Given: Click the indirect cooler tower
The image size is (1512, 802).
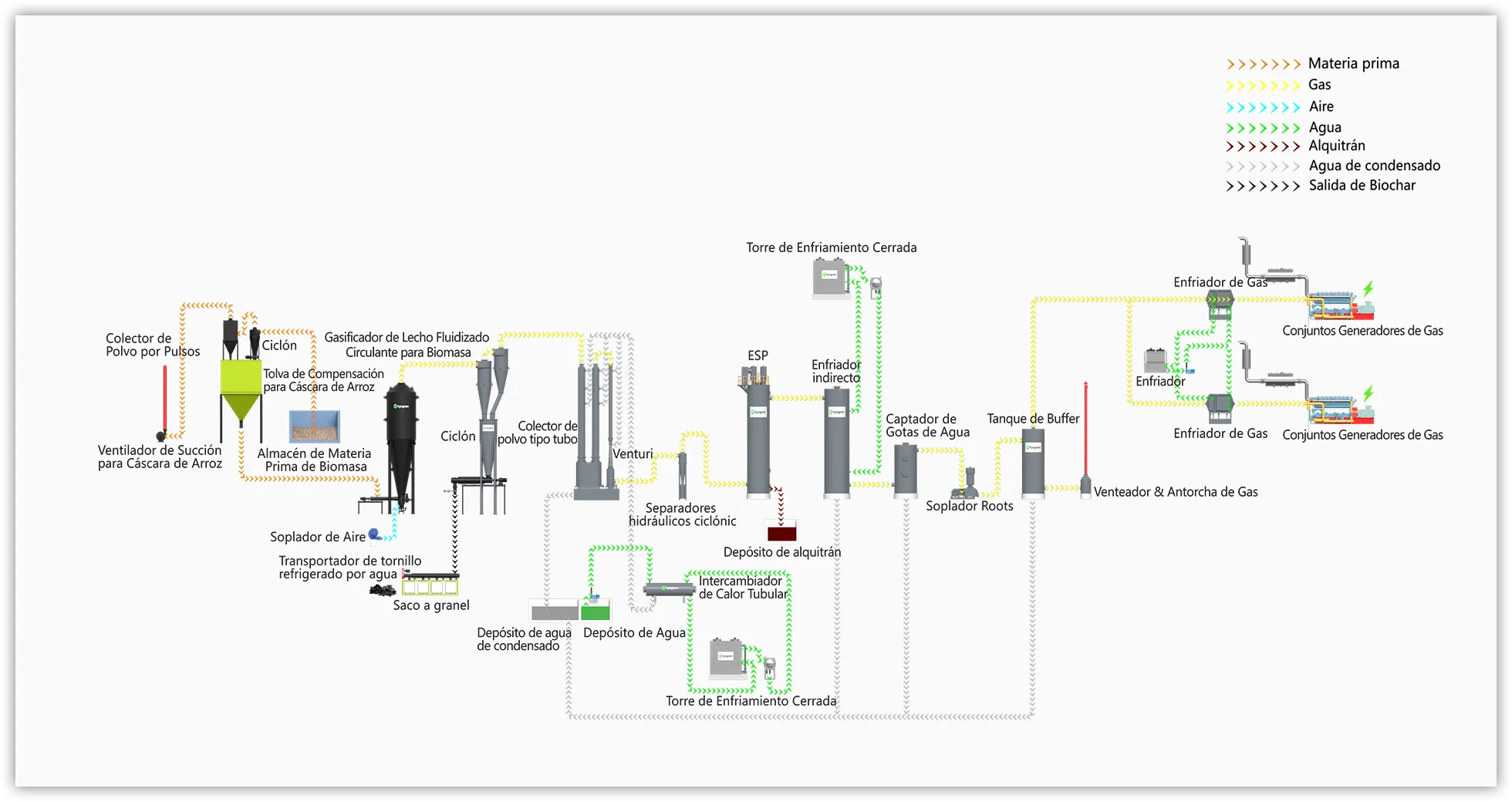Looking at the screenshot, I should [836, 443].
